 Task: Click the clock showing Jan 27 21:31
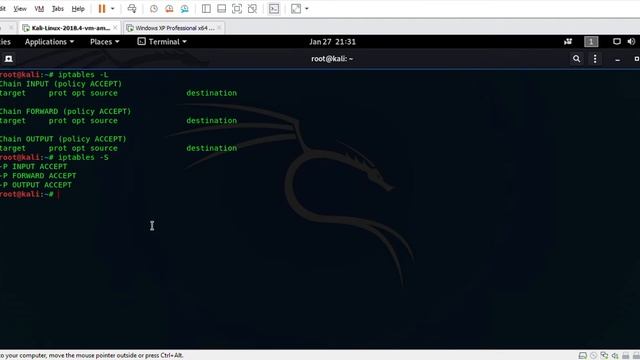click(x=332, y=42)
